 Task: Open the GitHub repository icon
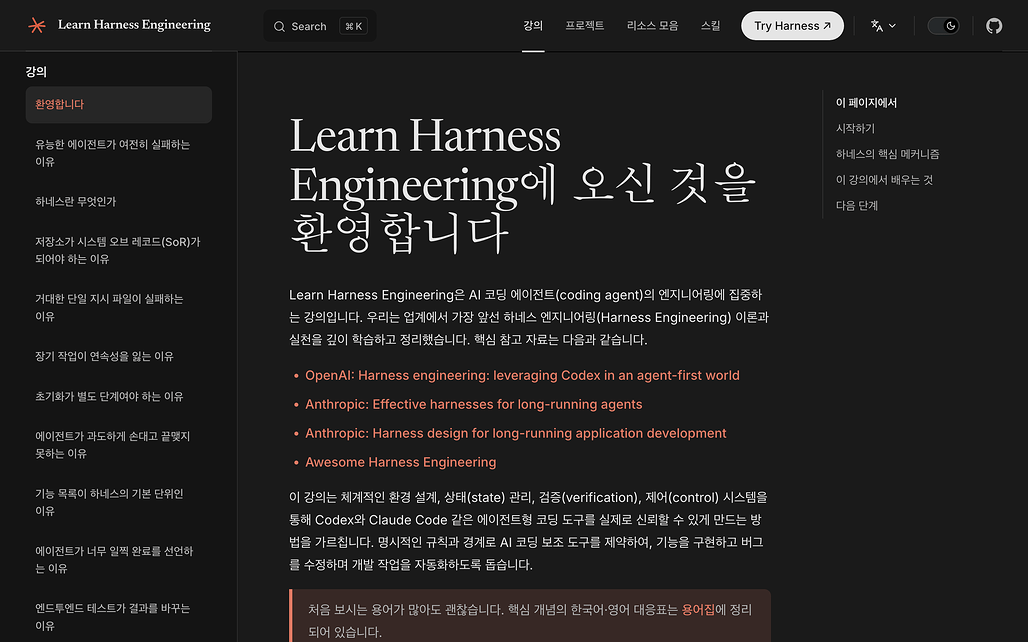[x=994, y=26]
